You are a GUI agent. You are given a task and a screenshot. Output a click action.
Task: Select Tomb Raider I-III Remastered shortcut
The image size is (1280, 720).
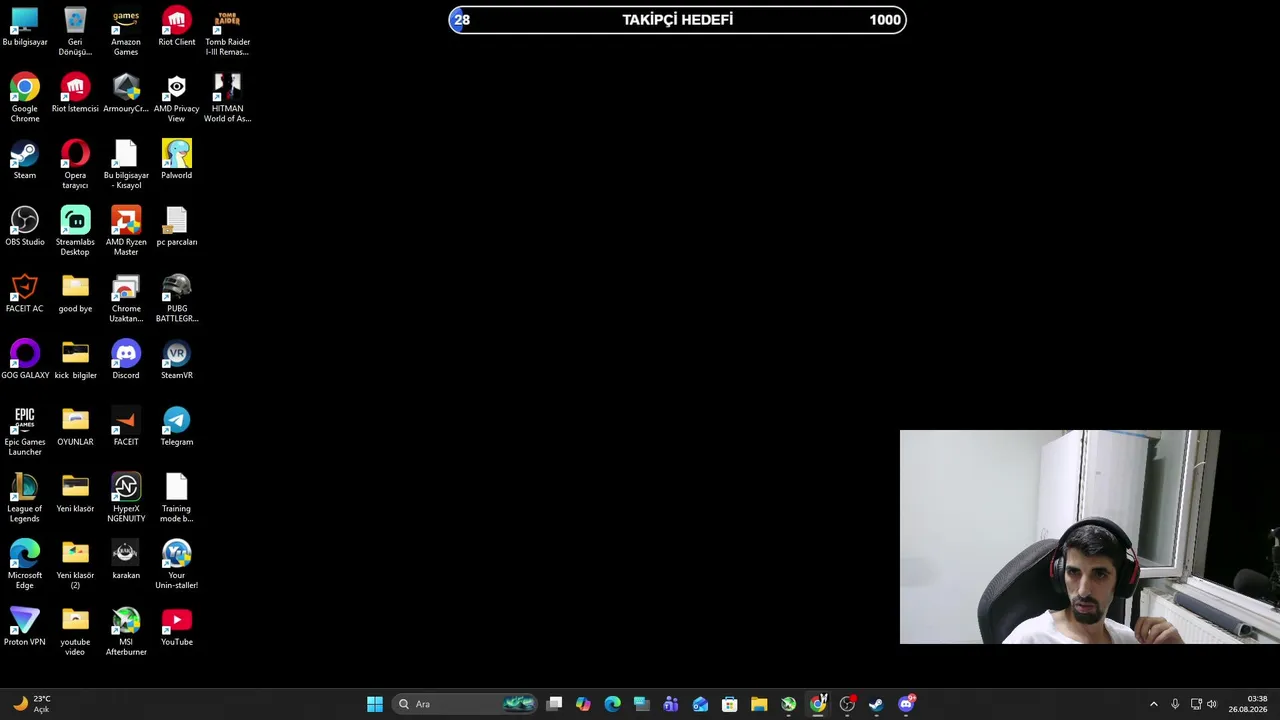(x=227, y=31)
